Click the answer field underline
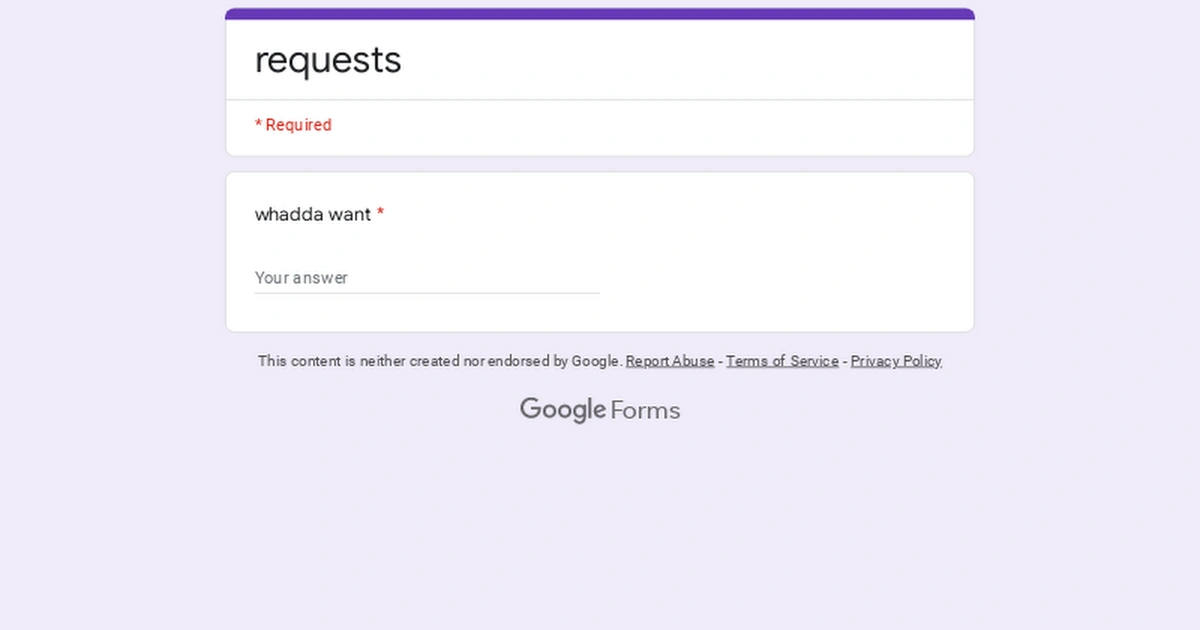The width and height of the screenshot is (1200, 630). click(x=427, y=292)
